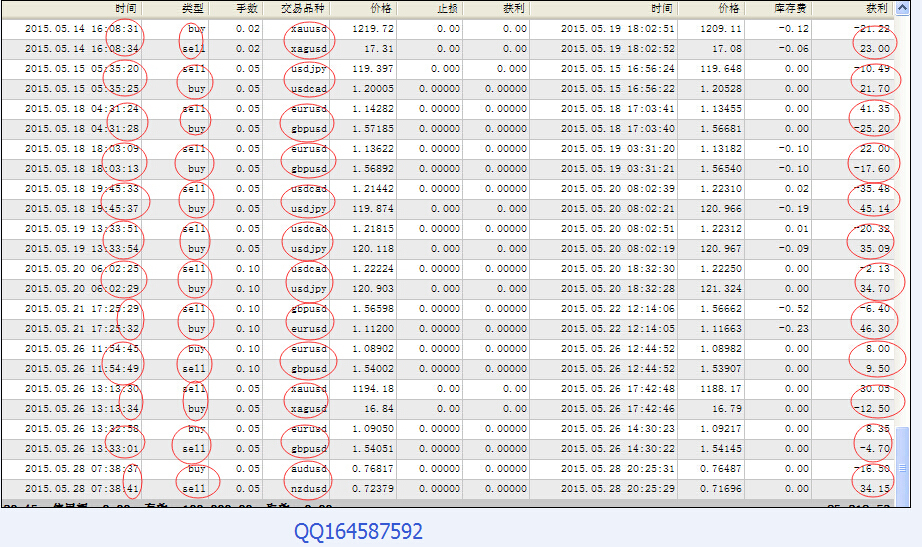This screenshot has width=922, height=547.
Task: Click the 时间 header left of 类型
Action: pos(125,8)
